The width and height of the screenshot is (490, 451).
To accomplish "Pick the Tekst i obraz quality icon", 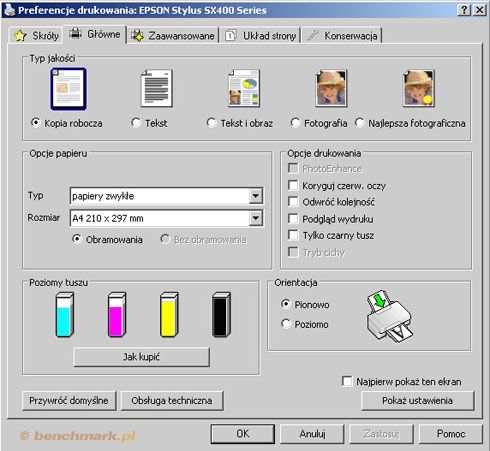I will click(x=244, y=88).
